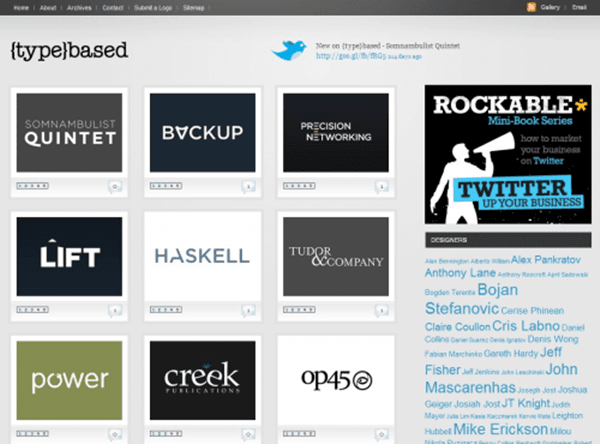Image resolution: width=600 pixels, height=444 pixels.
Task: Click the Rockable Twitter book advertisement
Action: [508, 154]
